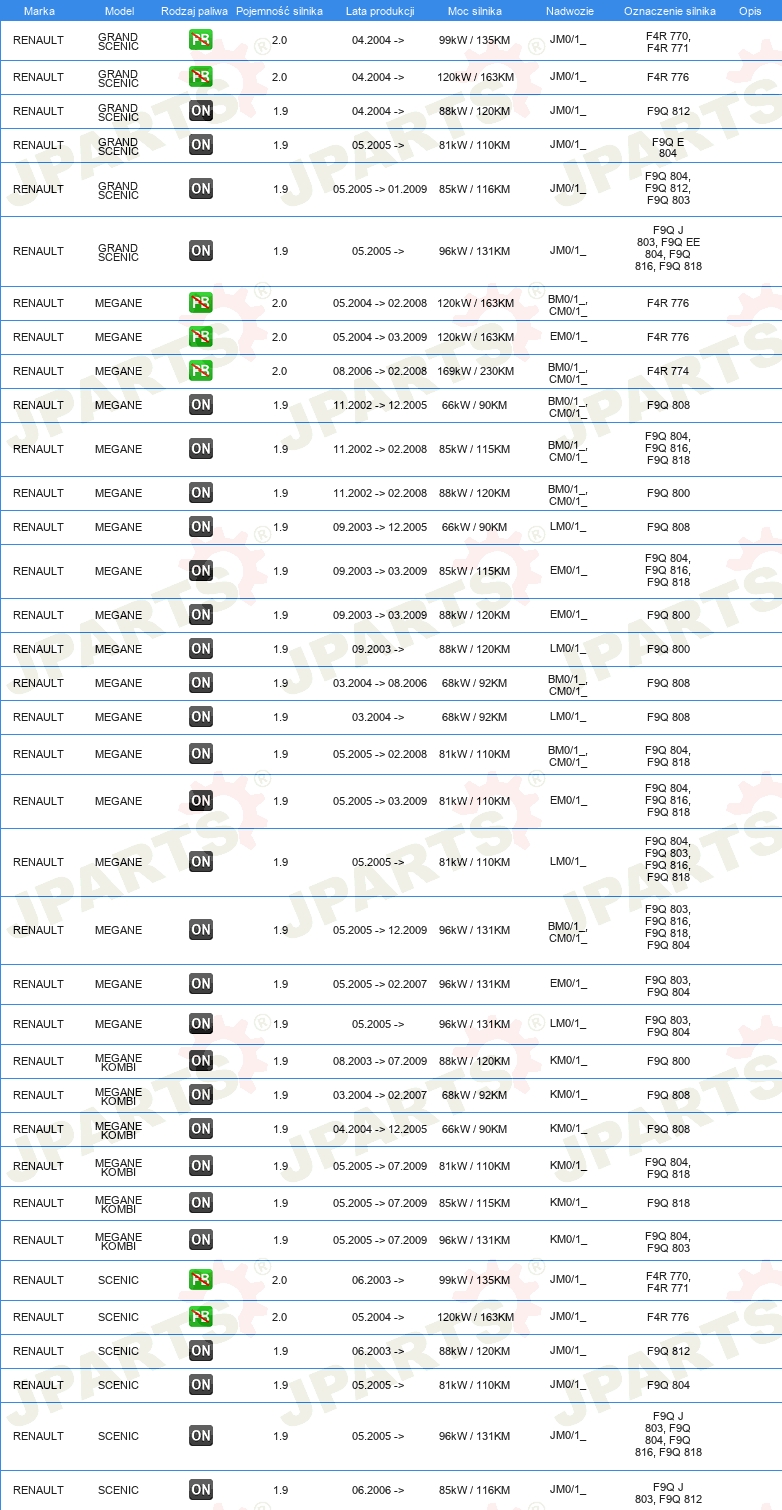Viewport: 782px width, 1510px height.
Task: Click diesel icon in Scenic 96kW / 131KM row
Action: coord(201,1436)
